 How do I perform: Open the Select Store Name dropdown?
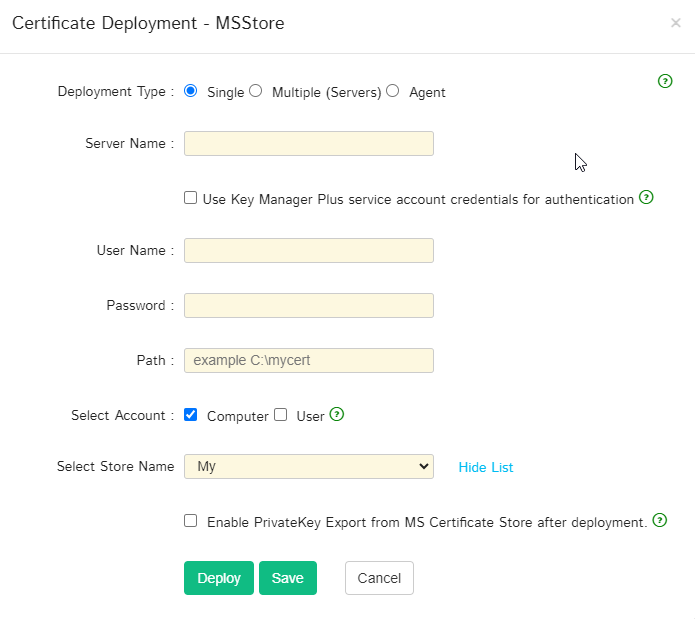click(x=308, y=466)
